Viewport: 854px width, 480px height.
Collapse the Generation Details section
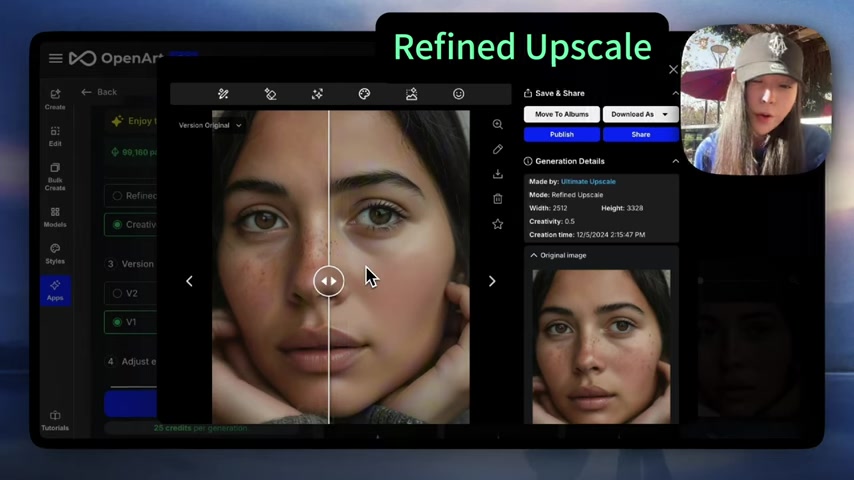click(x=675, y=161)
